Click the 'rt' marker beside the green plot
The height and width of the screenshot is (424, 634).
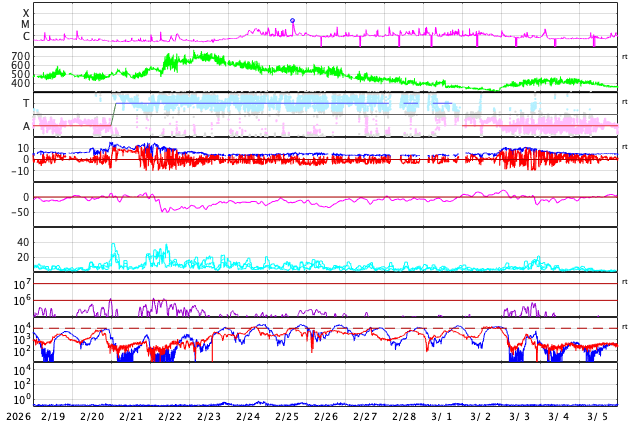point(625,56)
